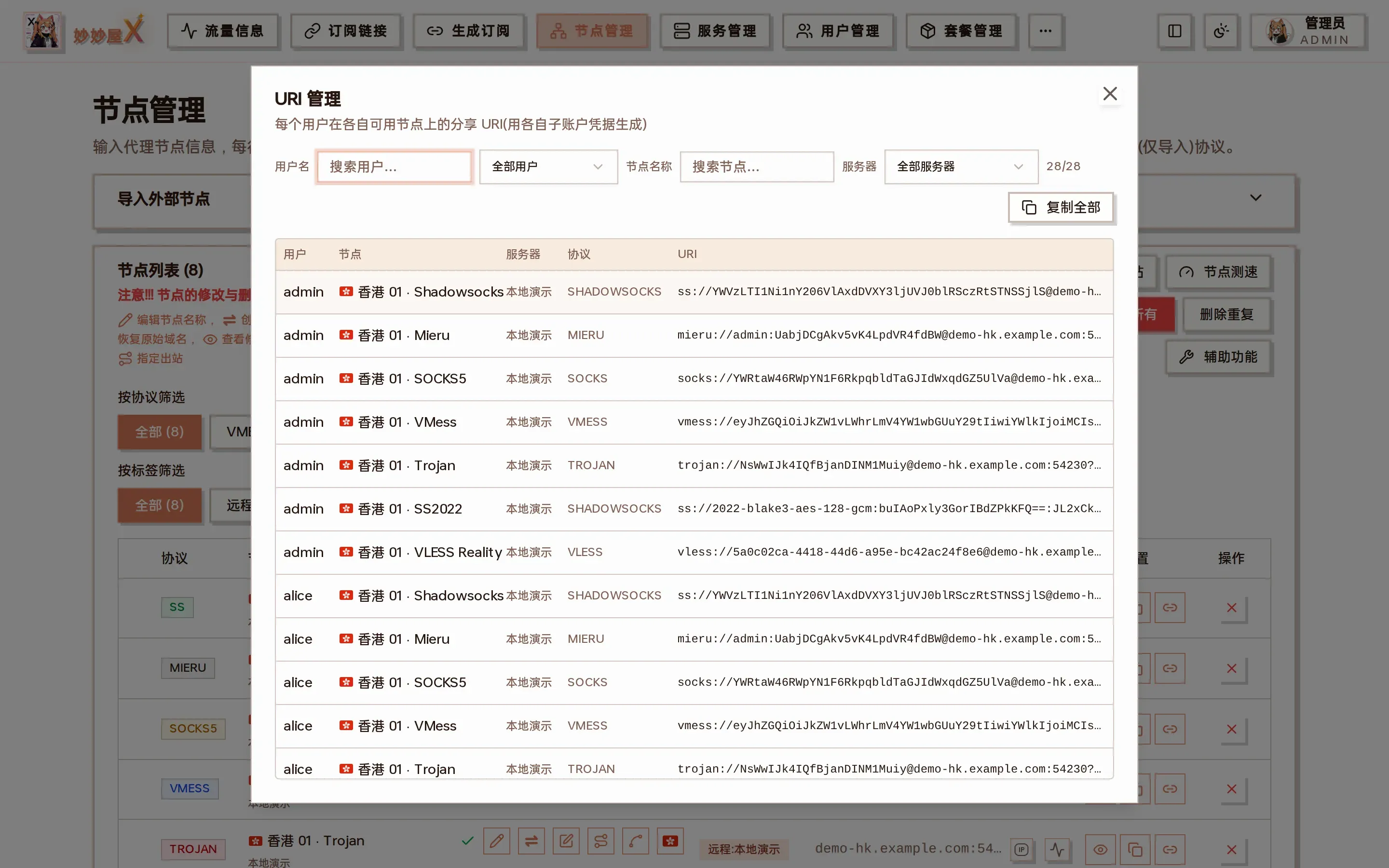This screenshot has height=868, width=1389.
Task: Switch to the 生成订阅 tab
Action: [x=469, y=31]
